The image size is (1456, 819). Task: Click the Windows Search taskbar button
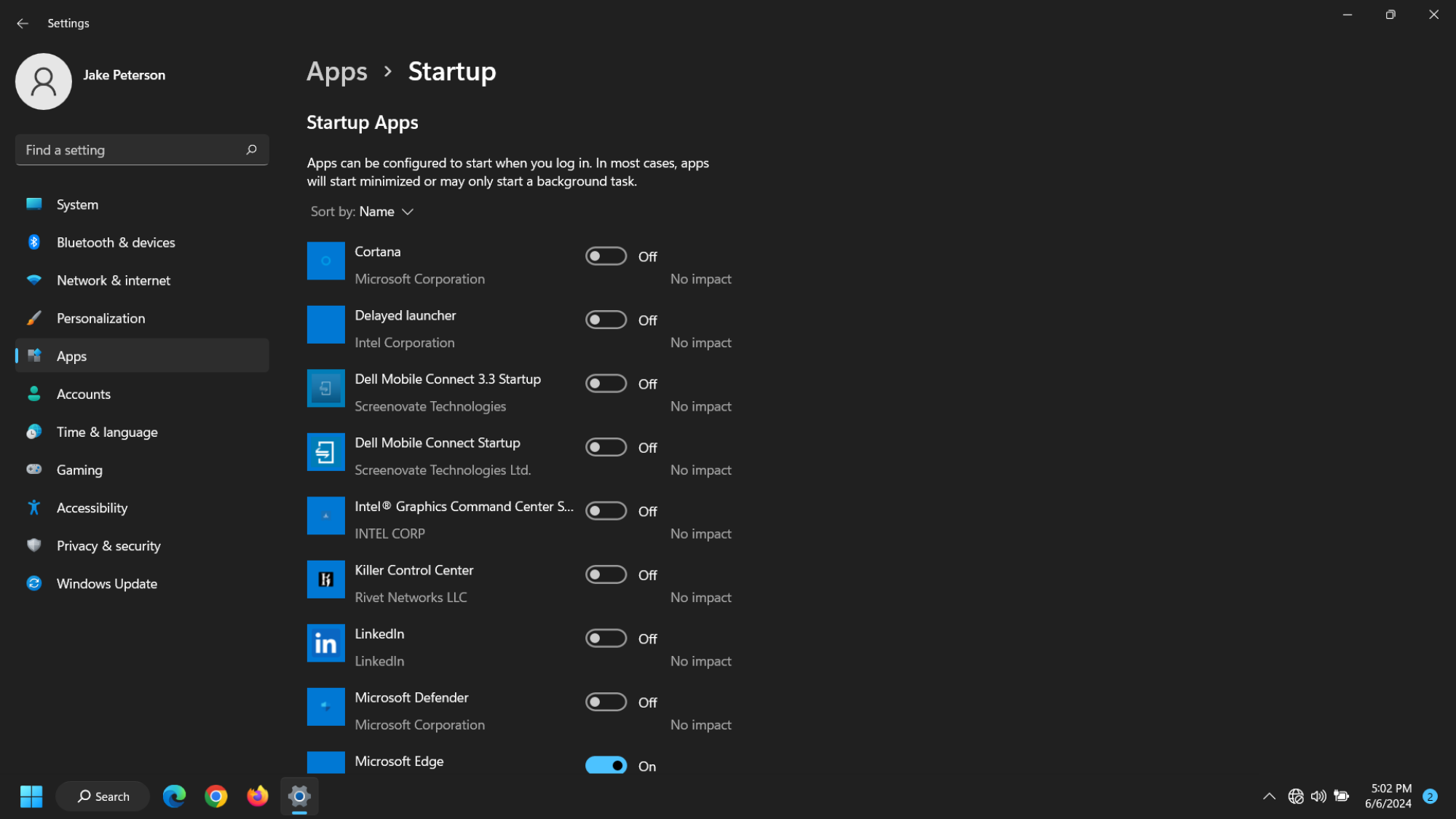click(100, 795)
